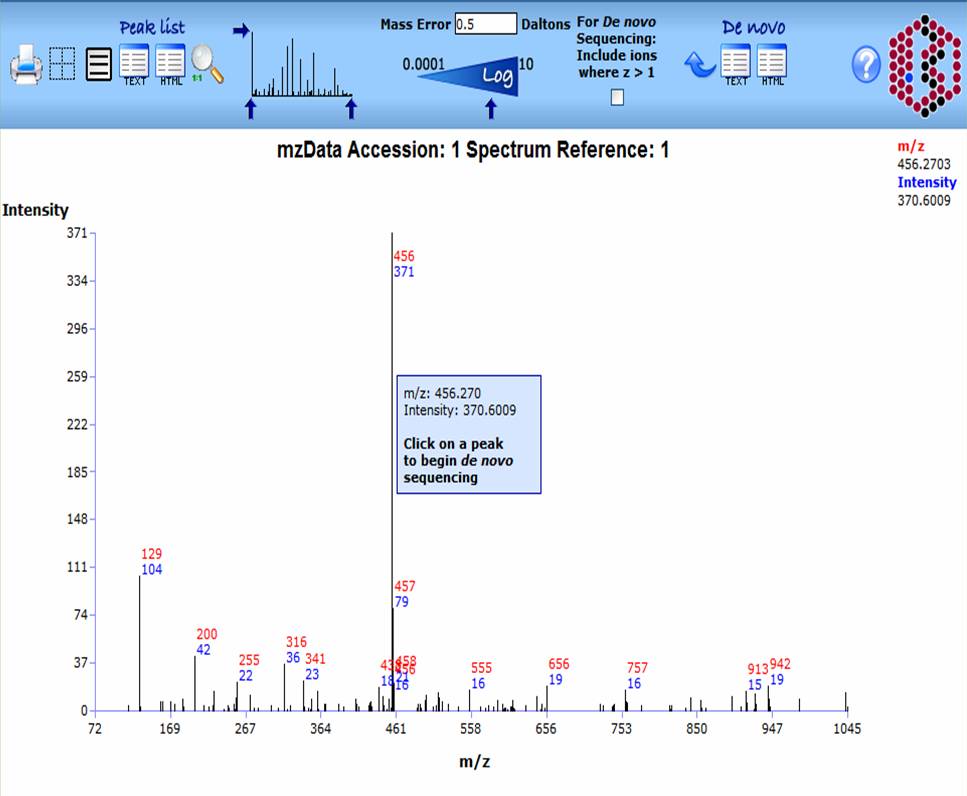This screenshot has width=967, height=796.
Task: Export Peak list as TEXT
Action: pos(134,64)
